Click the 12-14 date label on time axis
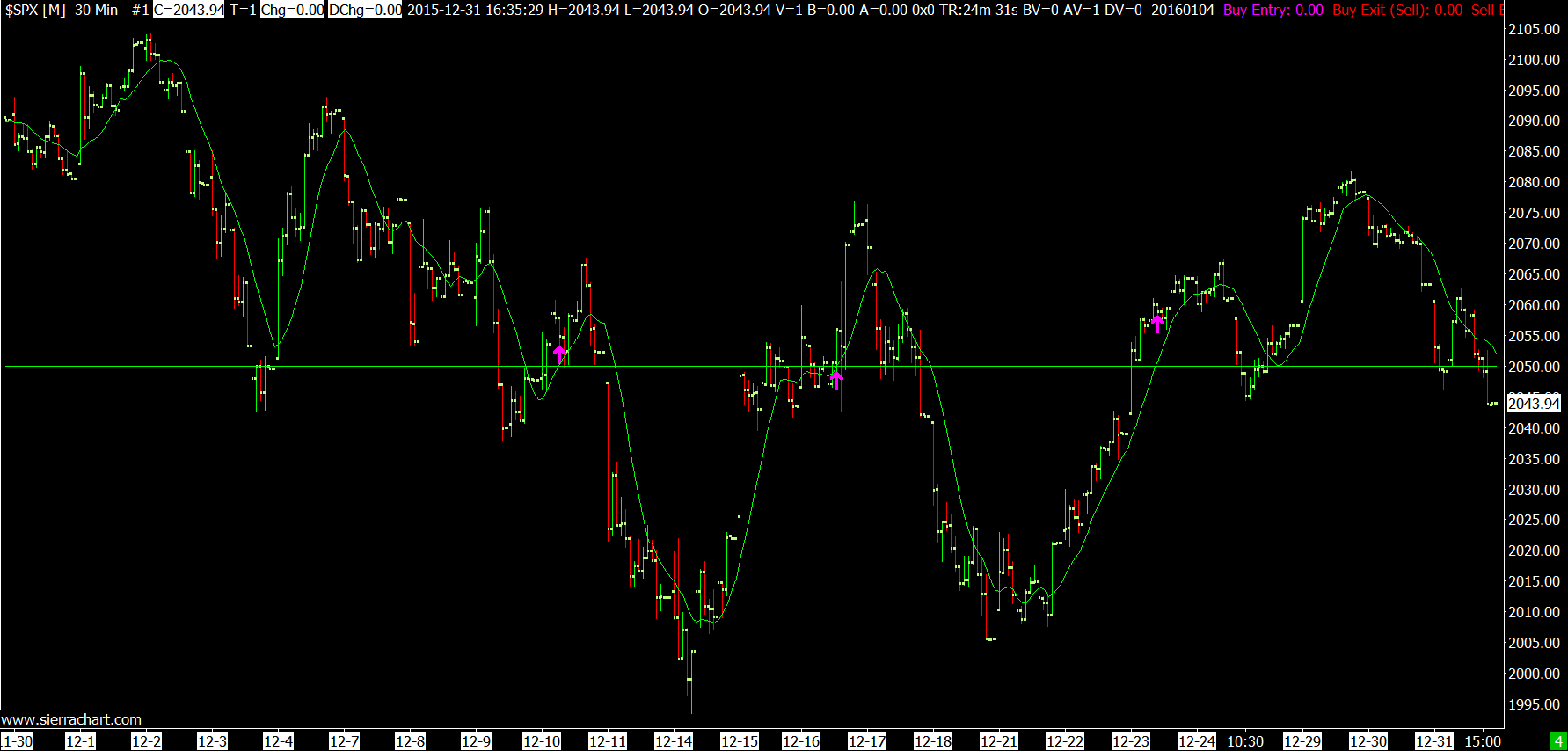Image resolution: width=1568 pixels, height=751 pixels. pyautogui.click(x=674, y=741)
